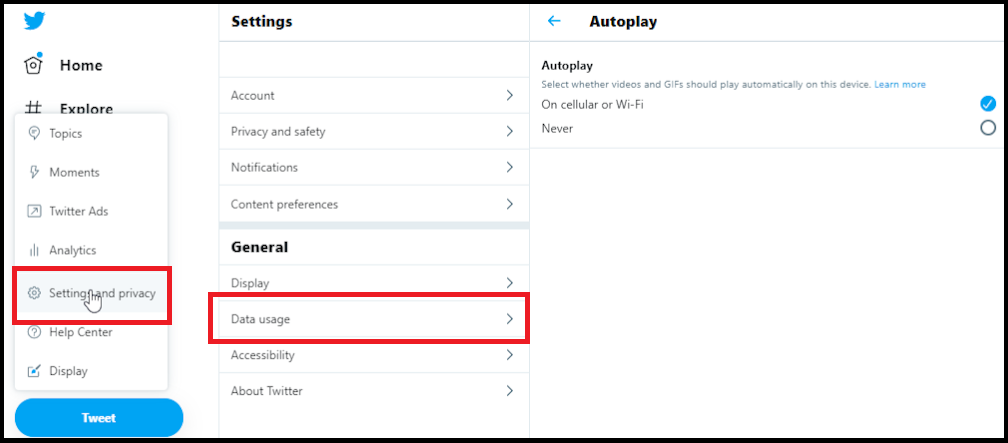Expand the Privacy and safety chevron
The height and width of the screenshot is (443, 1008).
tap(509, 132)
